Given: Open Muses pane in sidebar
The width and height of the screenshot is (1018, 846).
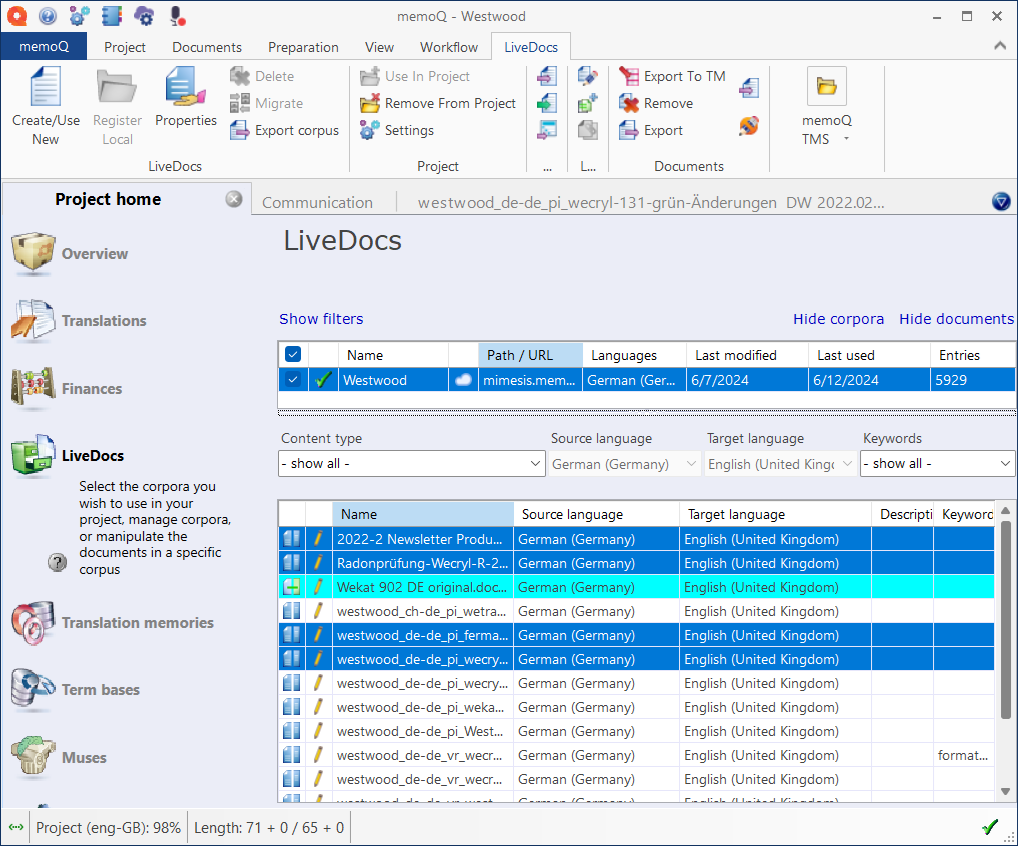Looking at the screenshot, I should point(58,757).
